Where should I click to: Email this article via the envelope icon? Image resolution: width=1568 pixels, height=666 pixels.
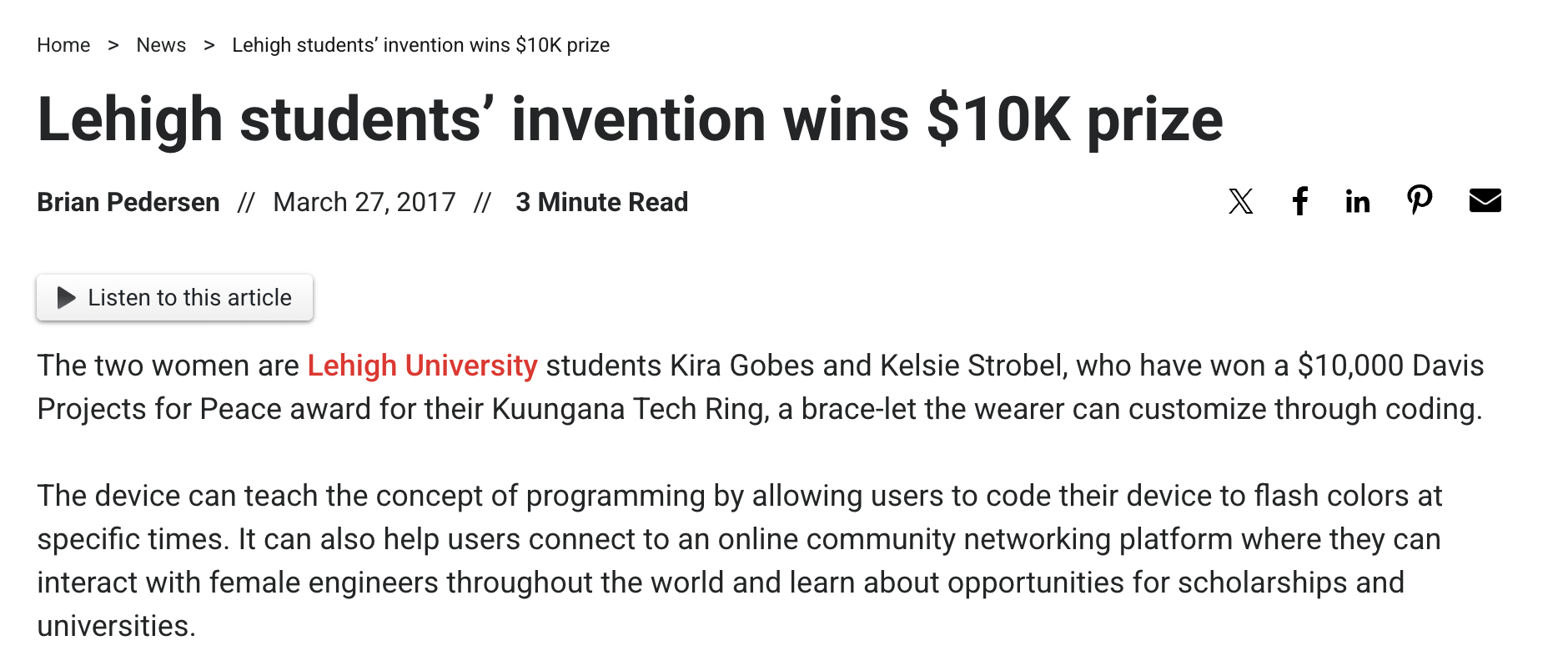pos(1487,199)
